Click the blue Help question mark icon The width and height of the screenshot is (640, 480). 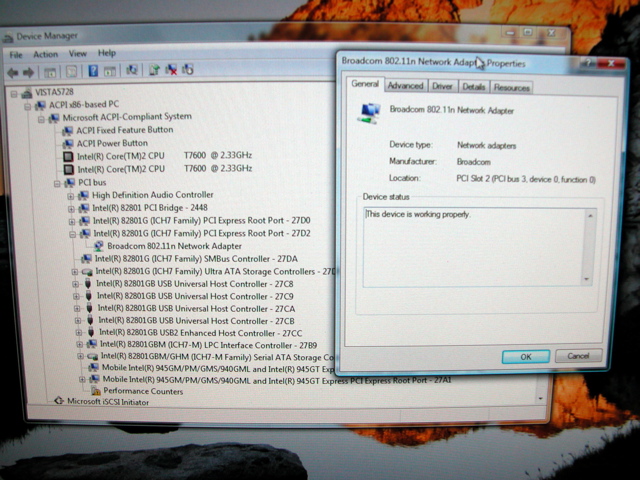pos(93,71)
